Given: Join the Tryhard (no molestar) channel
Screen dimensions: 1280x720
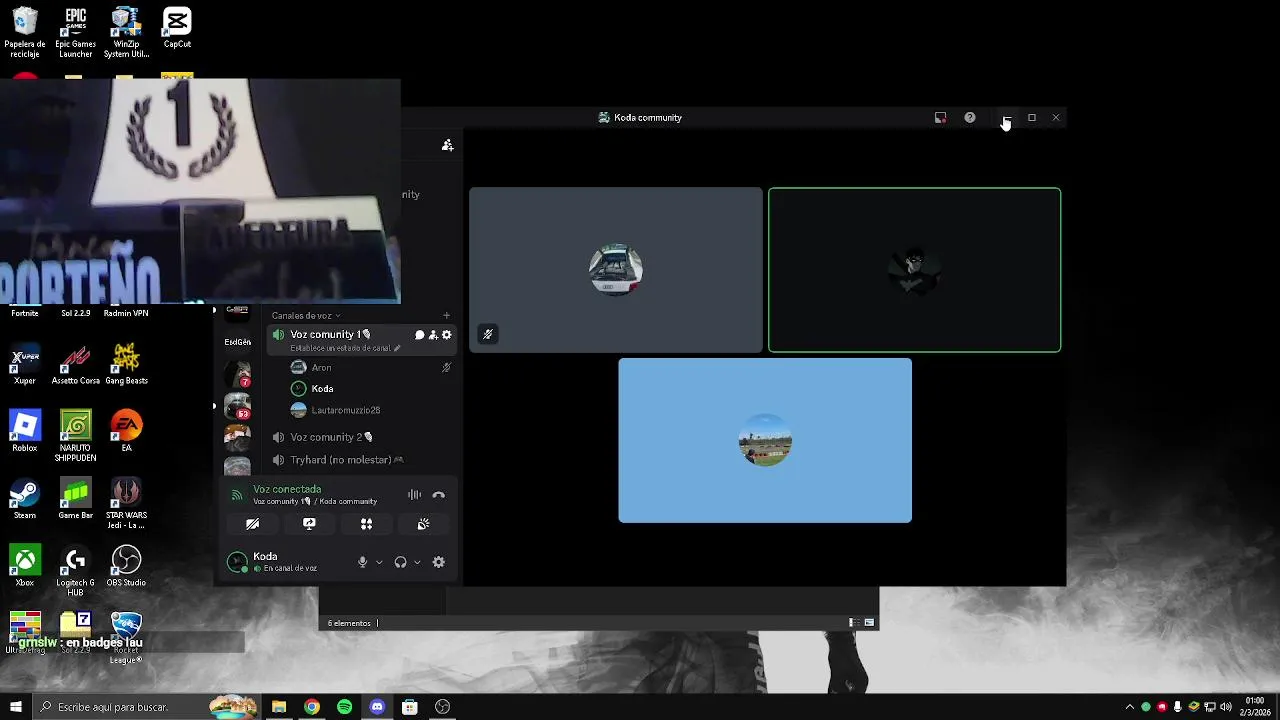Looking at the screenshot, I should point(362,460).
